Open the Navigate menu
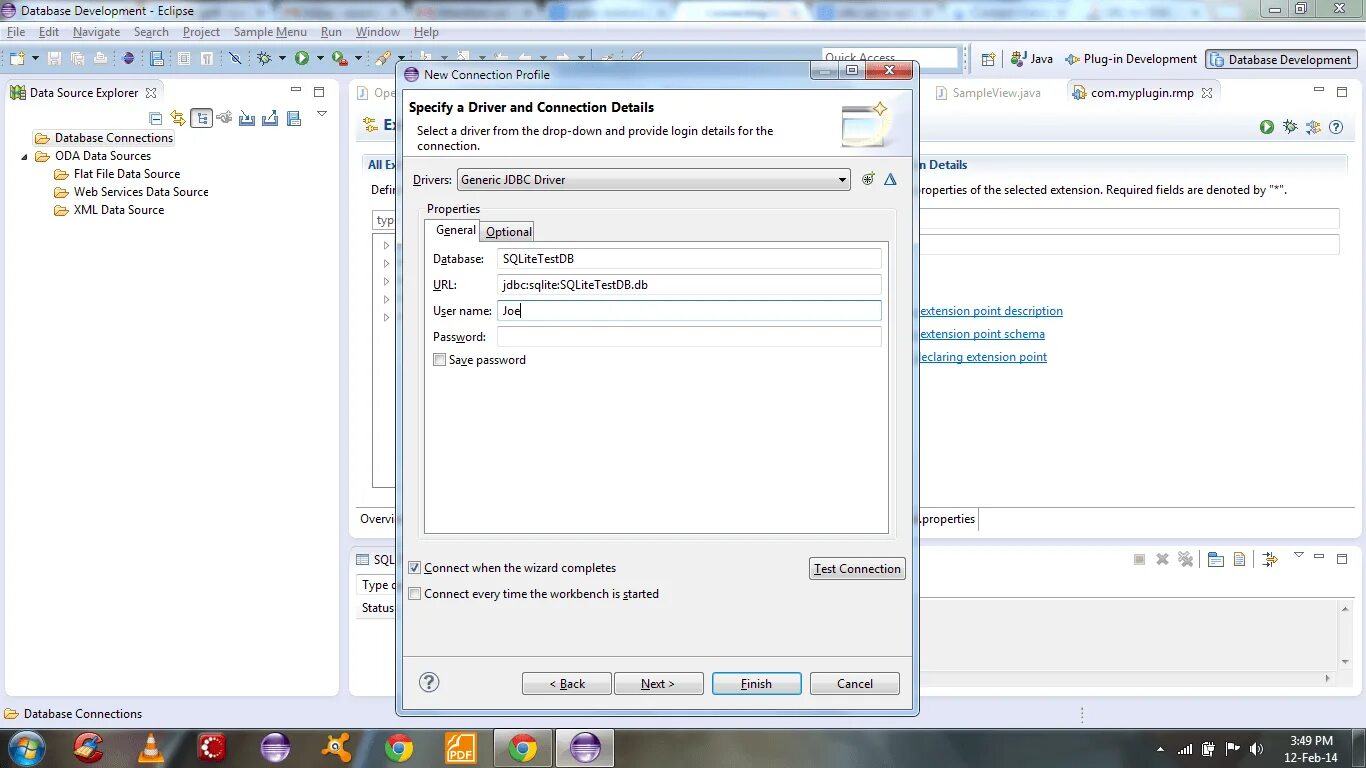This screenshot has height=768, width=1366. (96, 32)
